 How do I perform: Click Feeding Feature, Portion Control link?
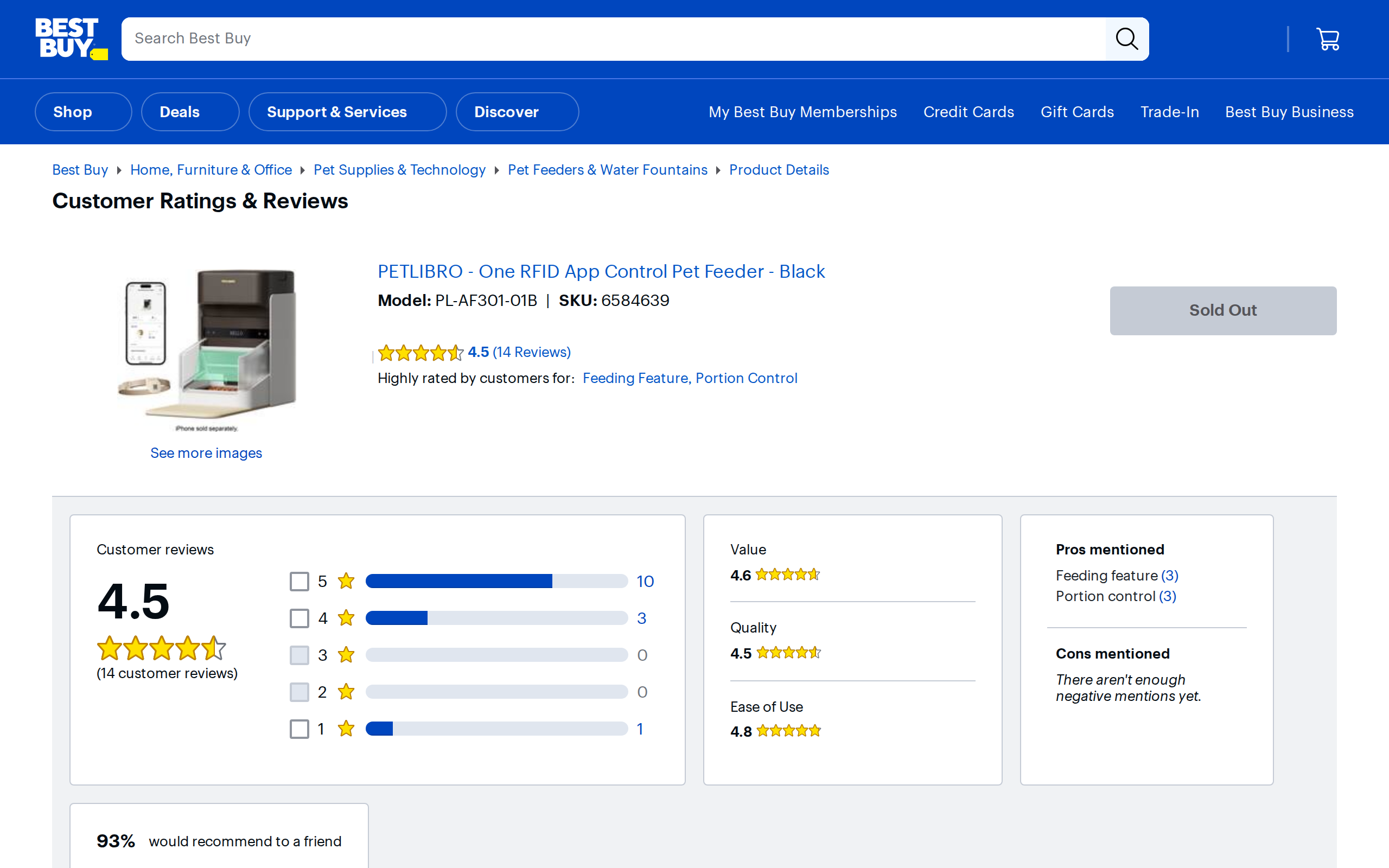pyautogui.click(x=690, y=378)
